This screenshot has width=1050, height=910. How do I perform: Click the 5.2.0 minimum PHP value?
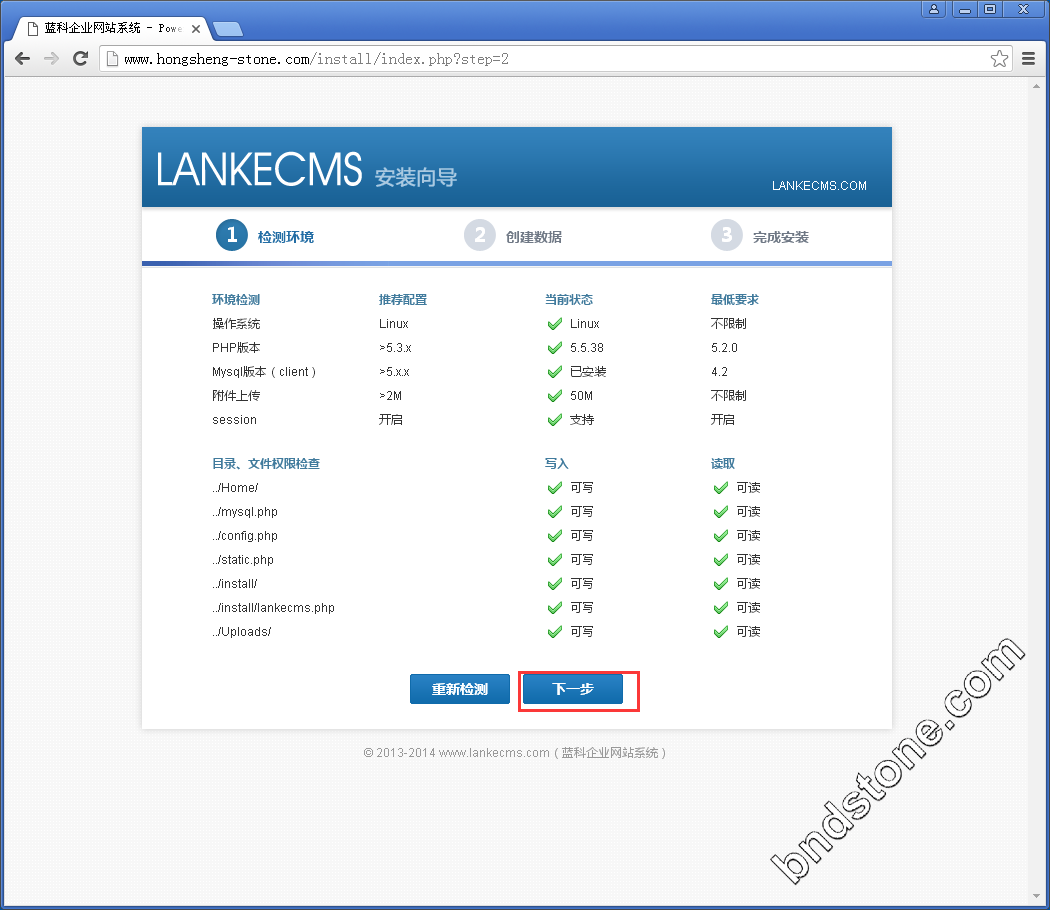click(724, 348)
